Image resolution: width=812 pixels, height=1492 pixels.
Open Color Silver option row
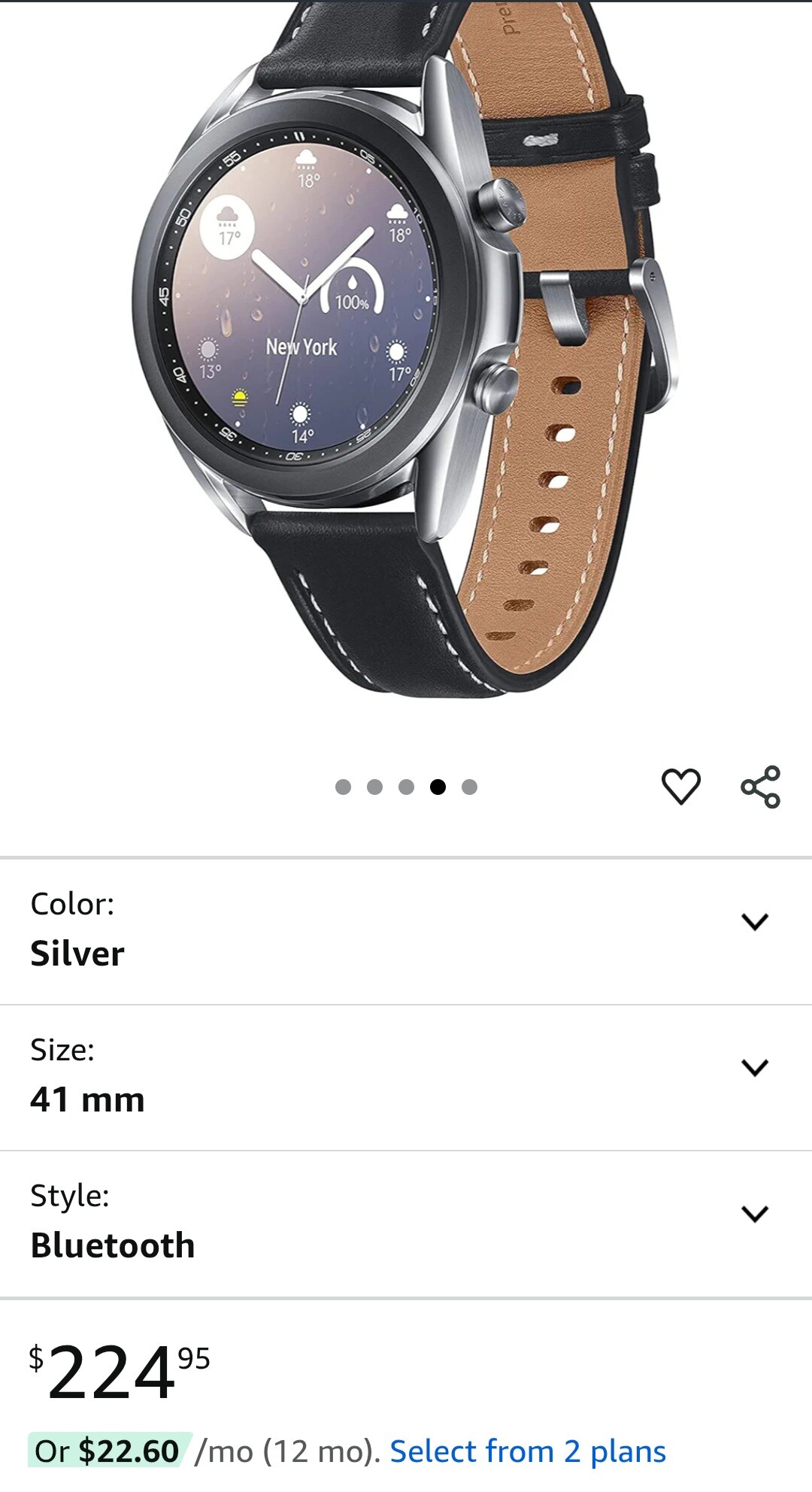click(406, 931)
